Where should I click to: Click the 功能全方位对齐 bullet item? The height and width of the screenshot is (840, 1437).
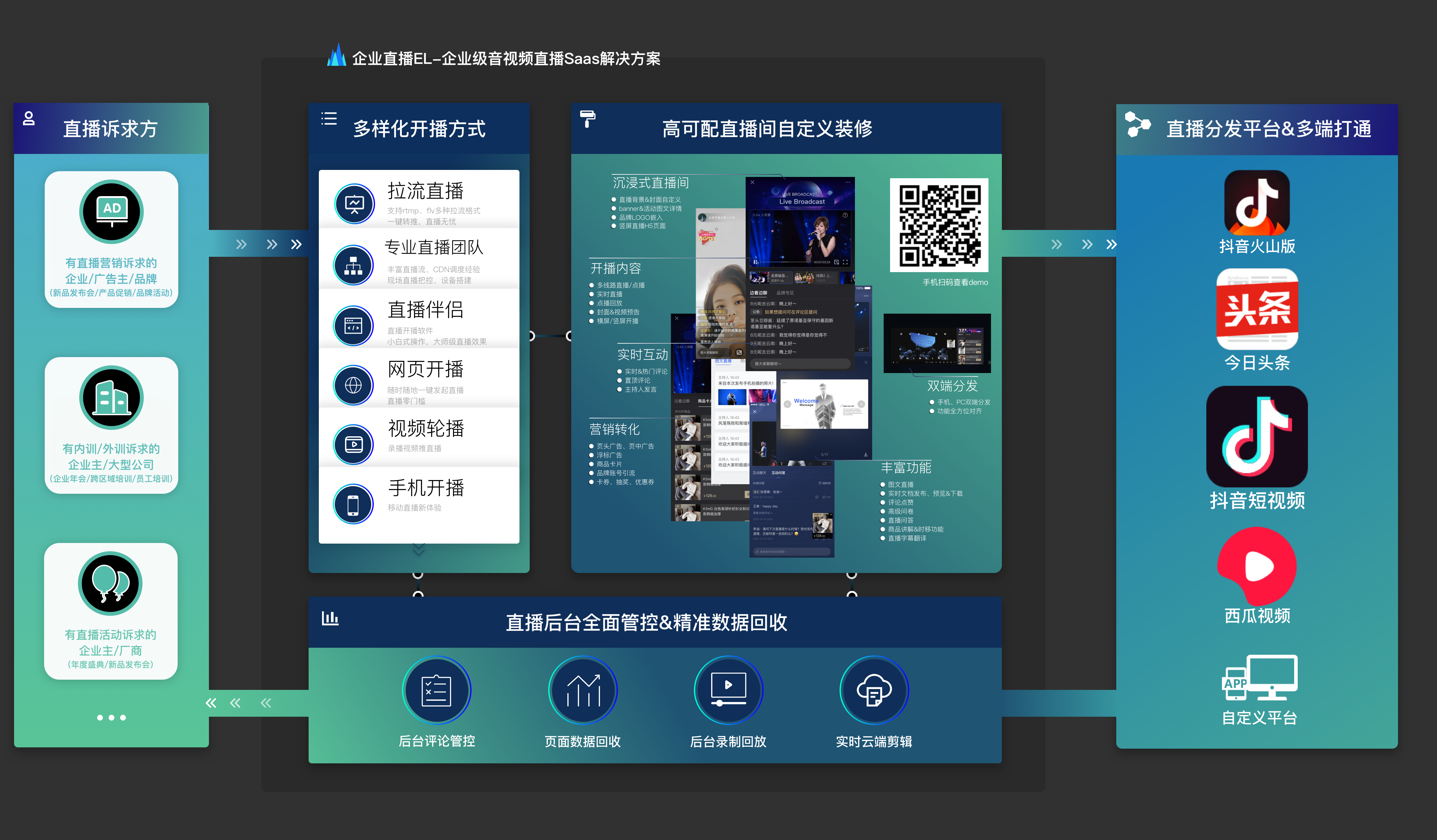(955, 411)
